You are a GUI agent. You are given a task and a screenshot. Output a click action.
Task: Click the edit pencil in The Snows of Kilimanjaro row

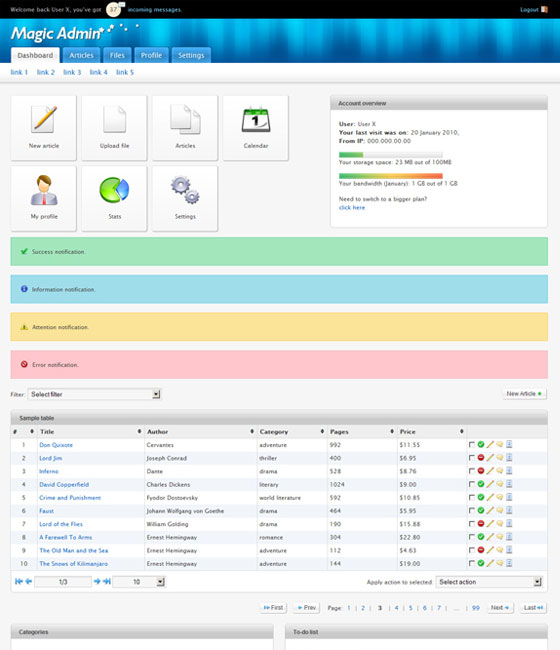coord(490,563)
